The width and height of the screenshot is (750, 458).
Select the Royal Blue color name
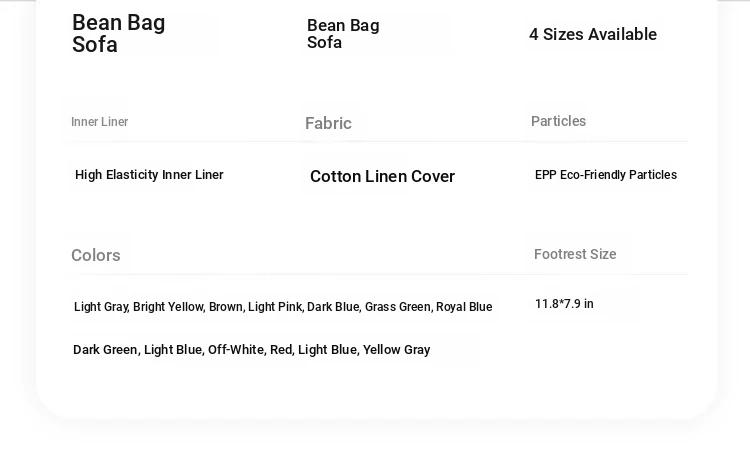click(464, 307)
